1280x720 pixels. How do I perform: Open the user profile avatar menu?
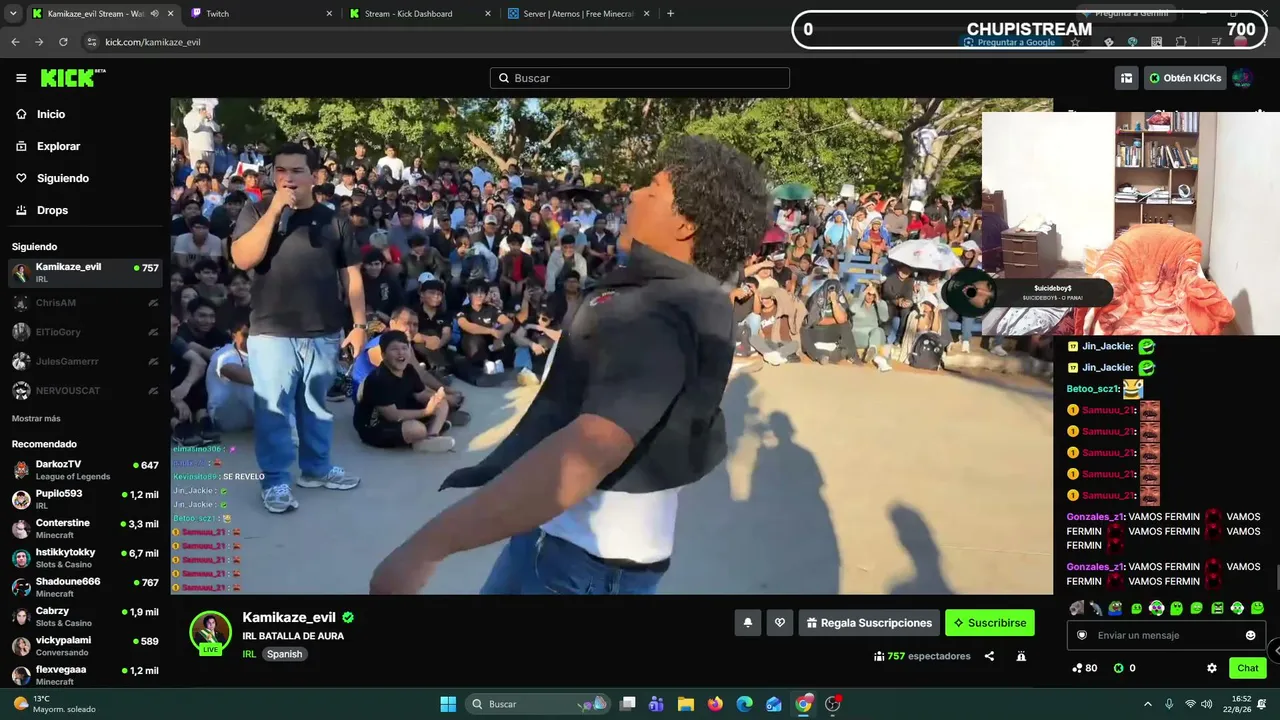[x=1242, y=78]
